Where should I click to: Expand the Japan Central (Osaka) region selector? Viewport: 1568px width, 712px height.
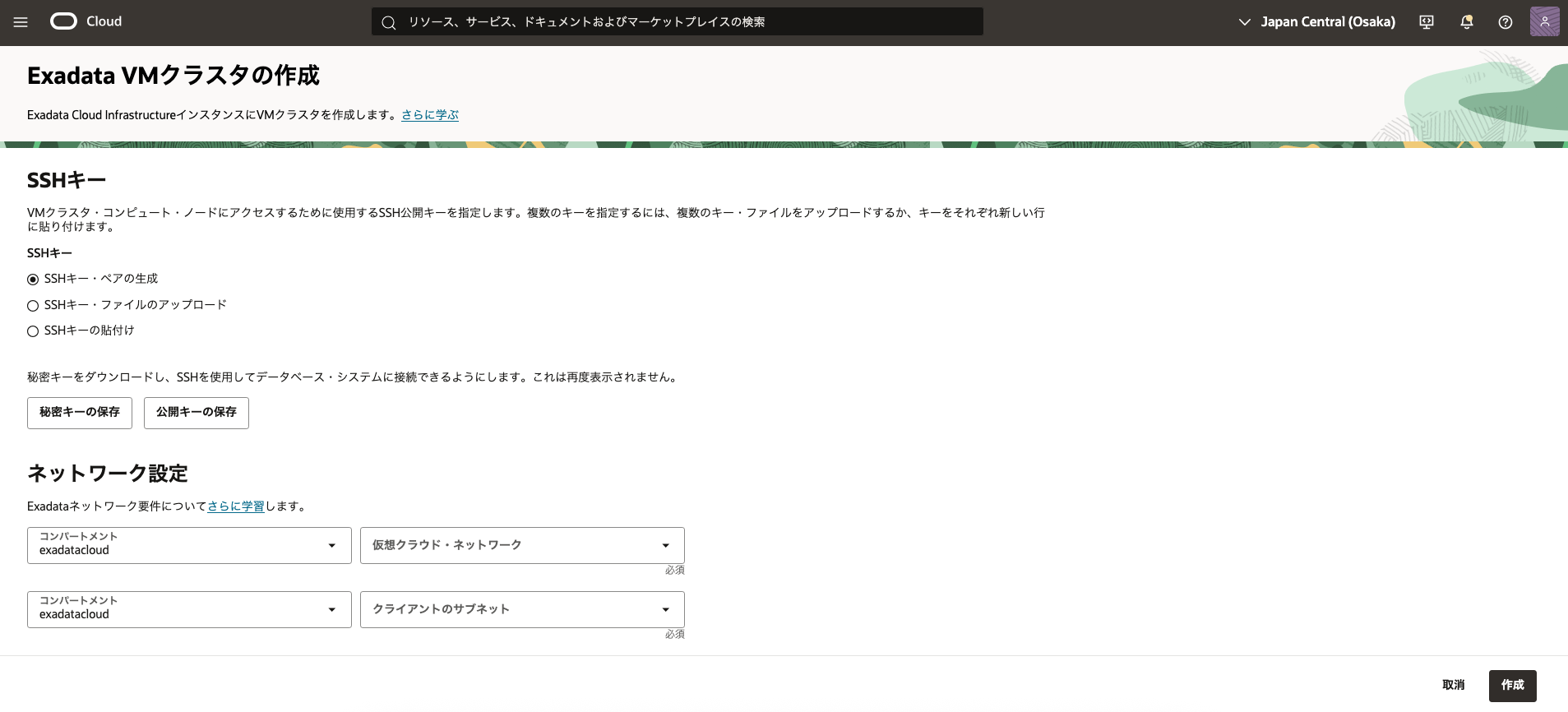pos(1317,22)
